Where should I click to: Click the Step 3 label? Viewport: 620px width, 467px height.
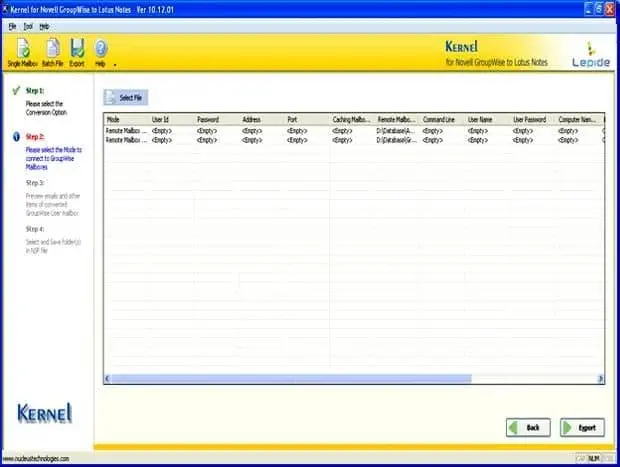35,183
